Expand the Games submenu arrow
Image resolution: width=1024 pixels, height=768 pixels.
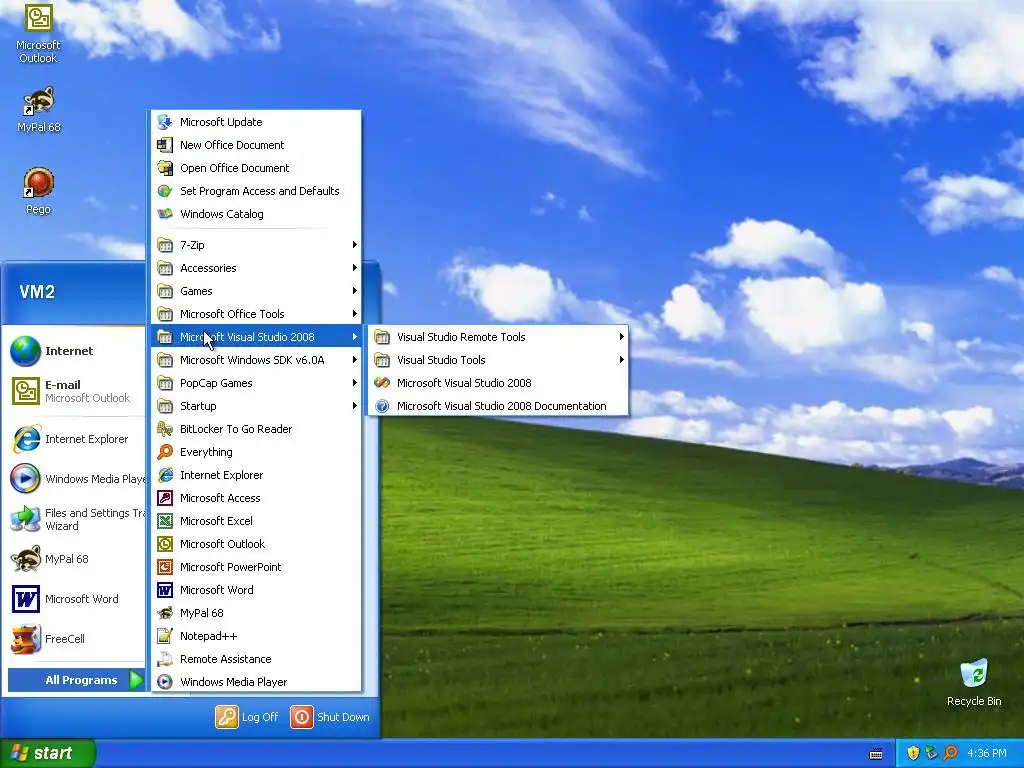pos(355,291)
